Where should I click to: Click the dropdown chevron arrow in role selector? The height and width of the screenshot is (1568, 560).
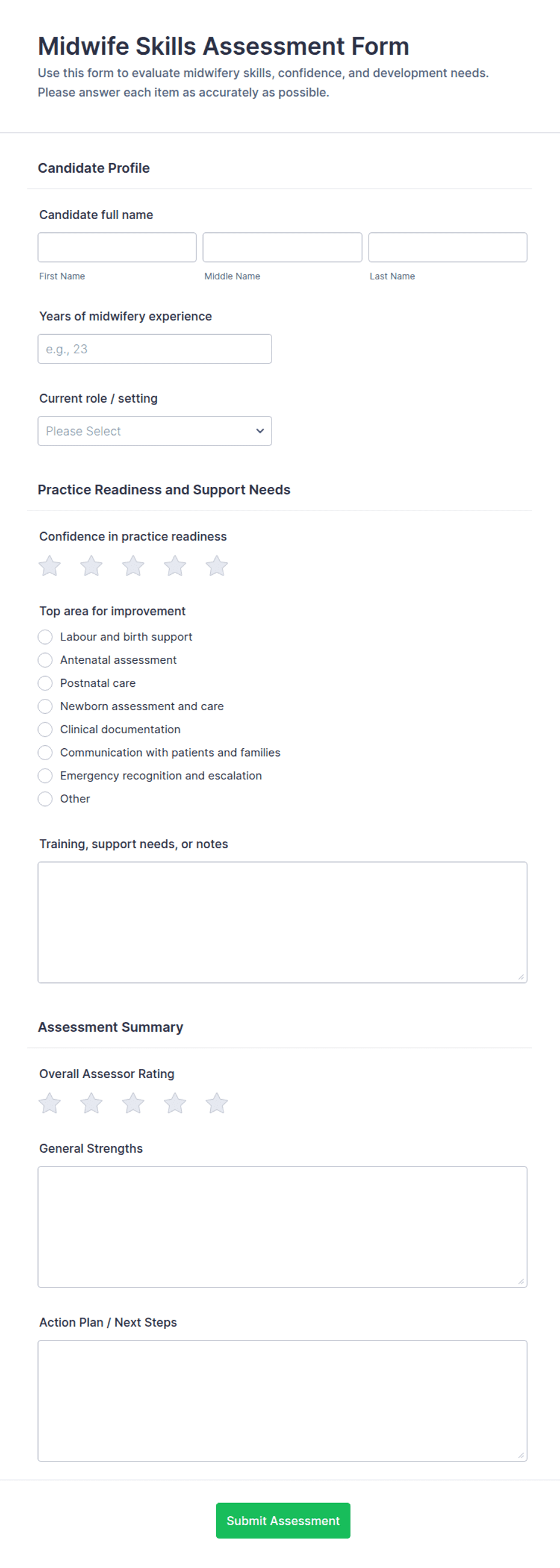coord(260,431)
